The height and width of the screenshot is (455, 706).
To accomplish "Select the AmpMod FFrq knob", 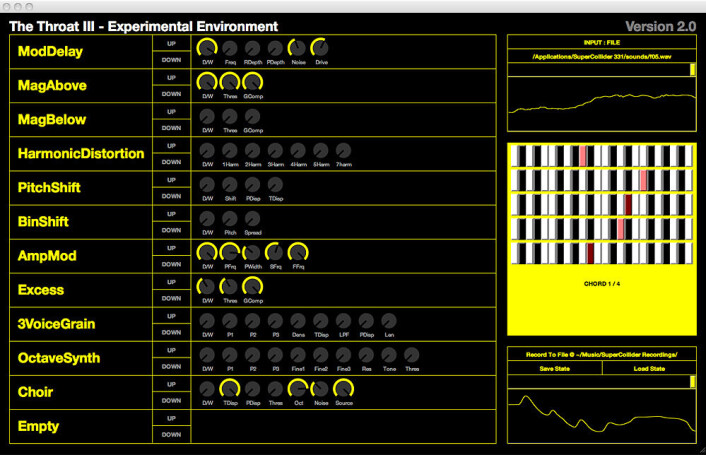I will pos(298,252).
